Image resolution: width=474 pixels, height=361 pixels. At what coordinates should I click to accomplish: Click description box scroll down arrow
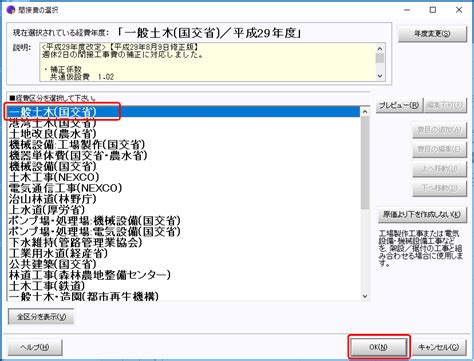pos(380,76)
